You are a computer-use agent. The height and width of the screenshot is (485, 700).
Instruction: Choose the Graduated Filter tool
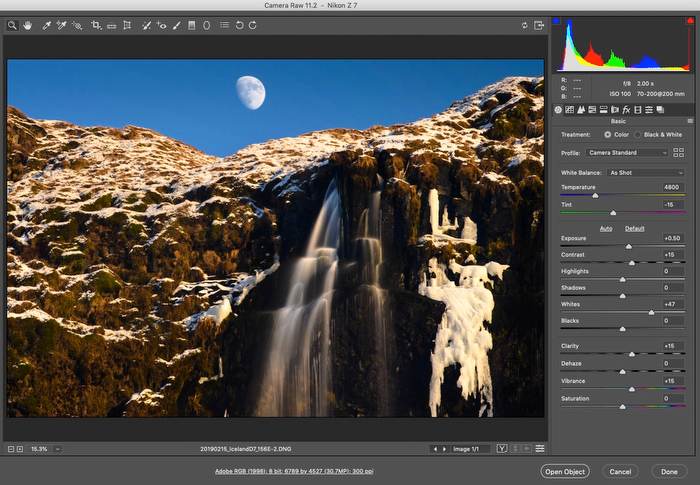coord(191,25)
